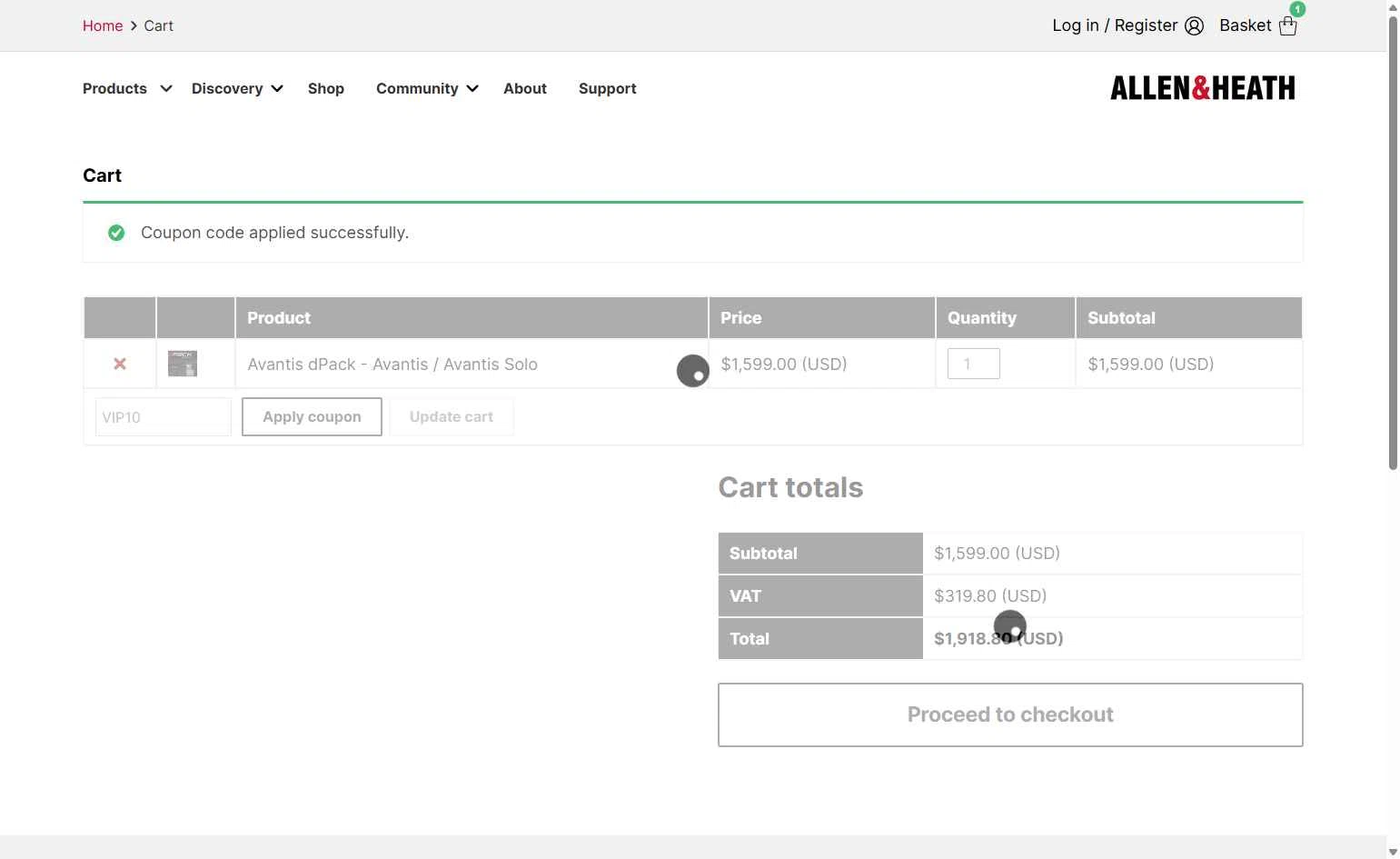Image resolution: width=1400 pixels, height=859 pixels.
Task: Click the user account profile icon
Action: click(x=1194, y=26)
